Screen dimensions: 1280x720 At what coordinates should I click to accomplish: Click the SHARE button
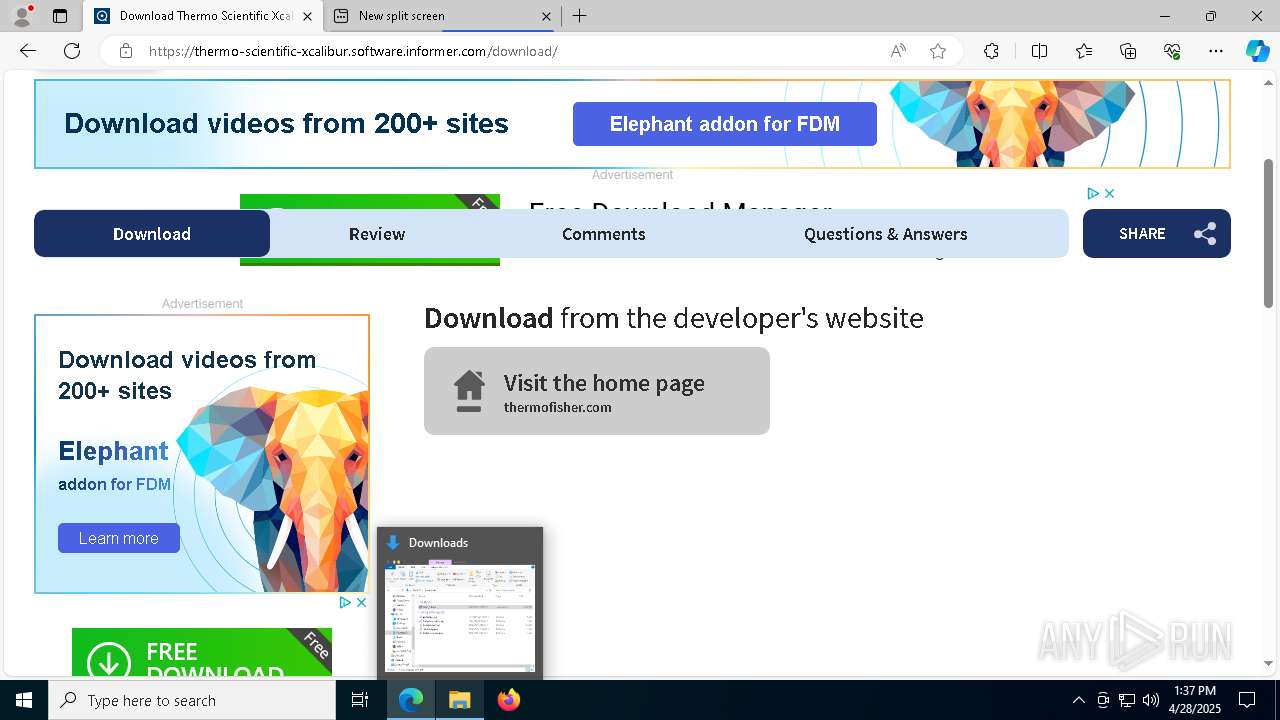pyautogui.click(x=1157, y=233)
